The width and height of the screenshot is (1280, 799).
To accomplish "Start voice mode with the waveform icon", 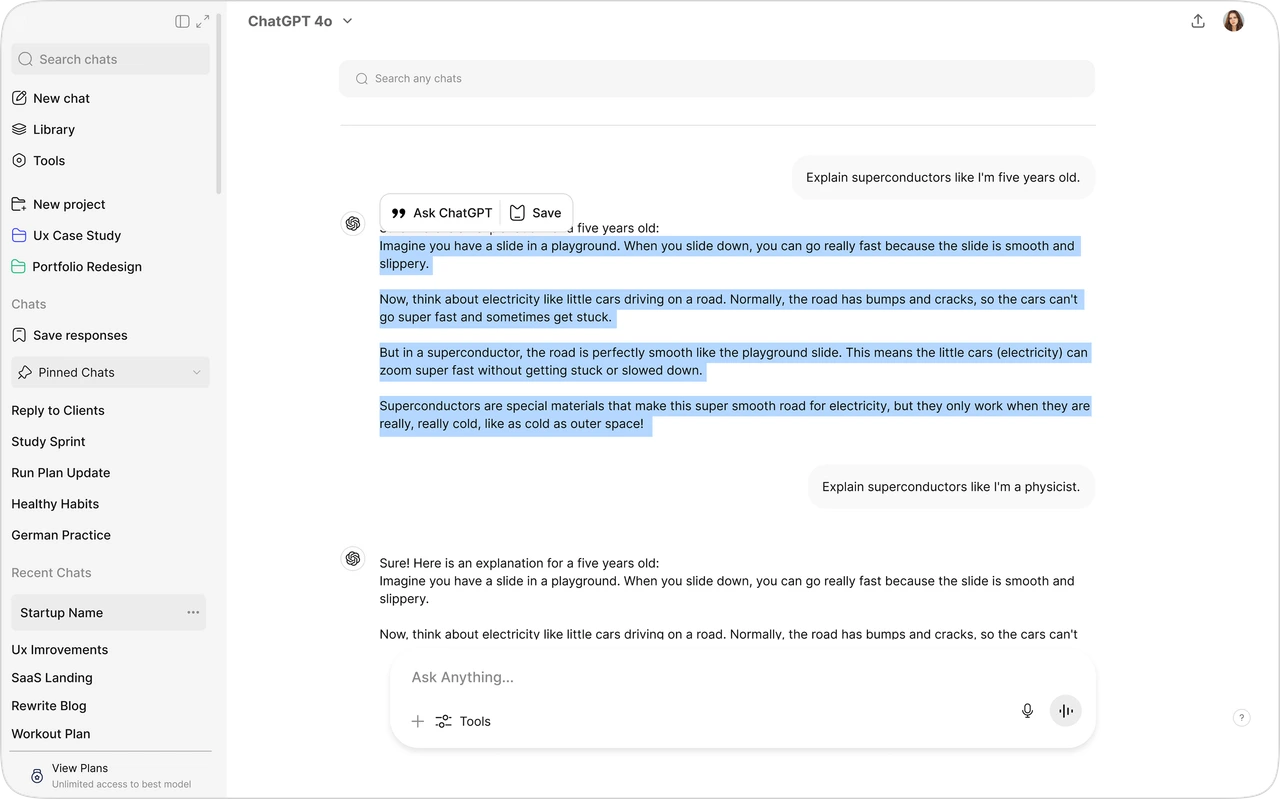I will pos(1065,710).
